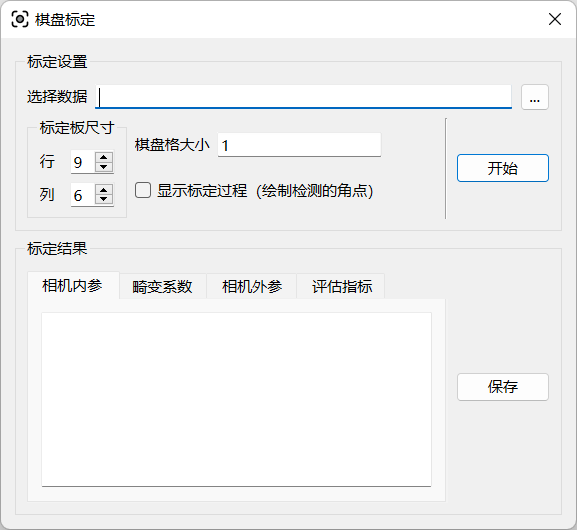
Task: Switch to the 畸变系数 tab
Action: tap(162, 287)
